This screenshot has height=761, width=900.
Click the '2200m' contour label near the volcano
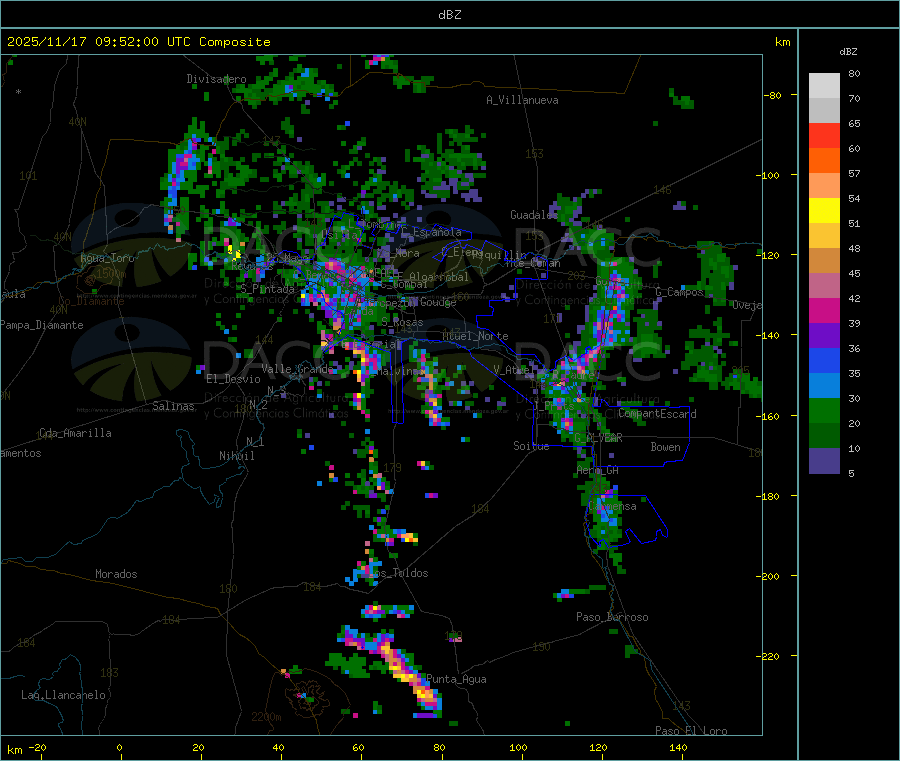point(266,717)
